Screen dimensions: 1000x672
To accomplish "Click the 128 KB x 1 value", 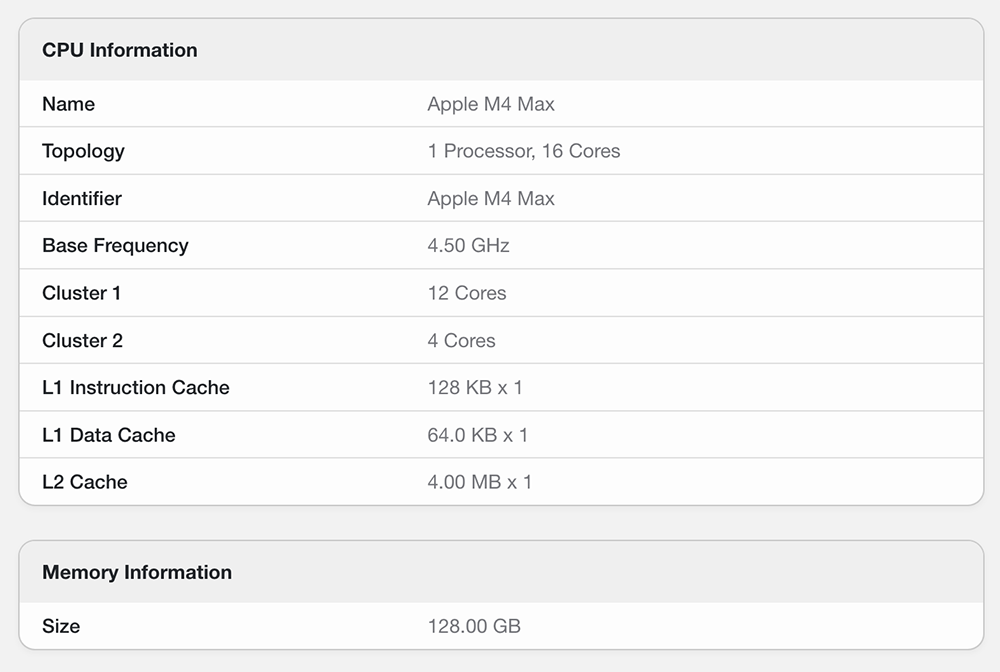I will pos(475,387).
